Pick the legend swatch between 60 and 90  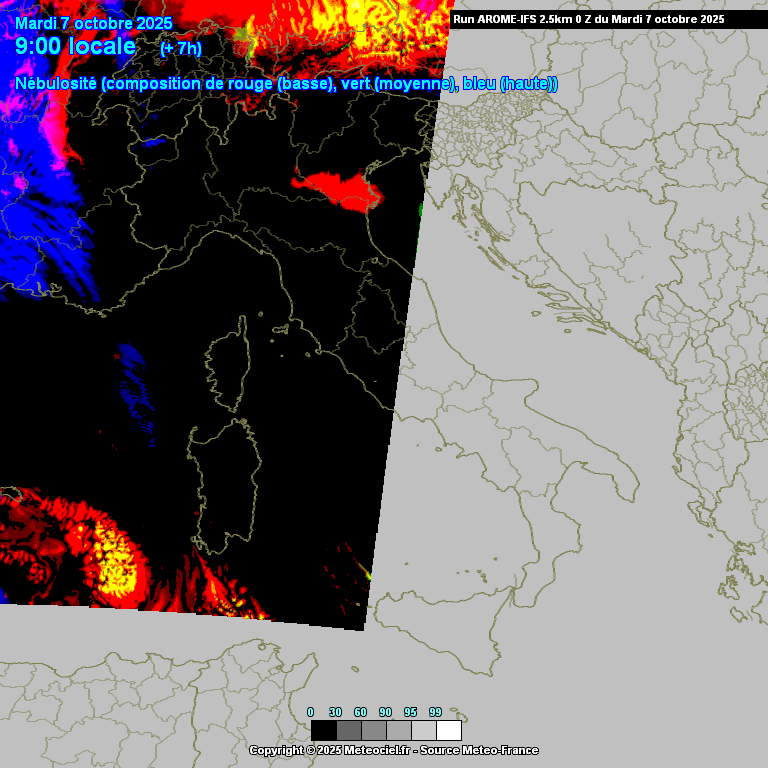tap(373, 730)
